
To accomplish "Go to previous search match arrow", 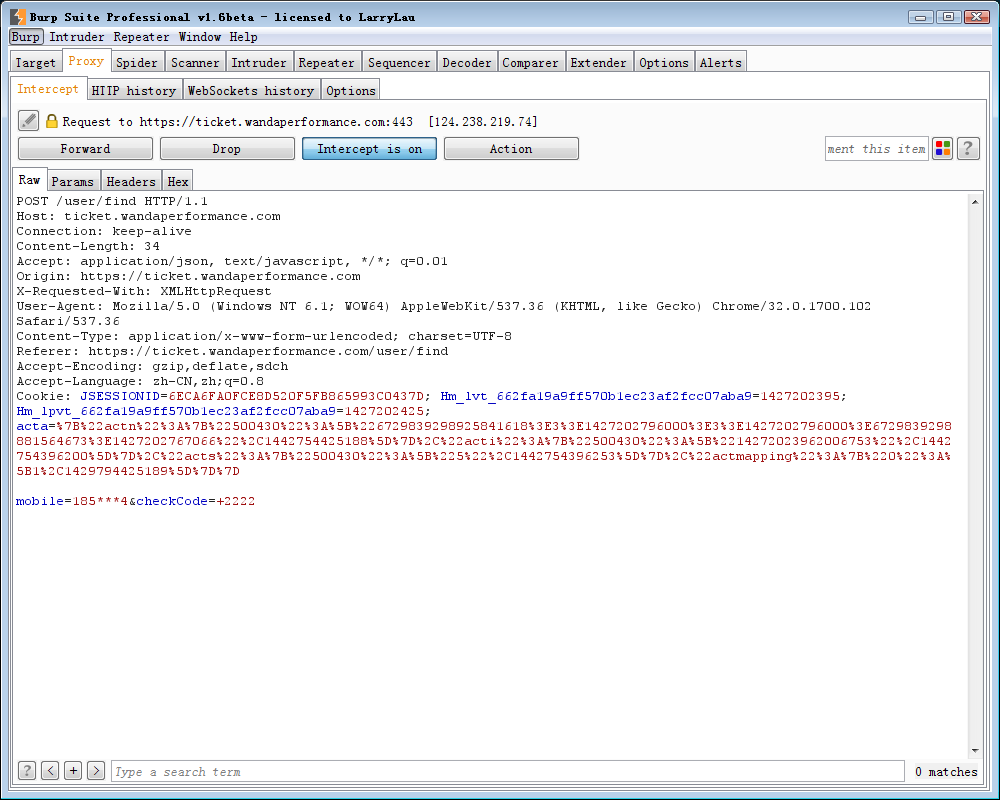I will tap(50, 771).
